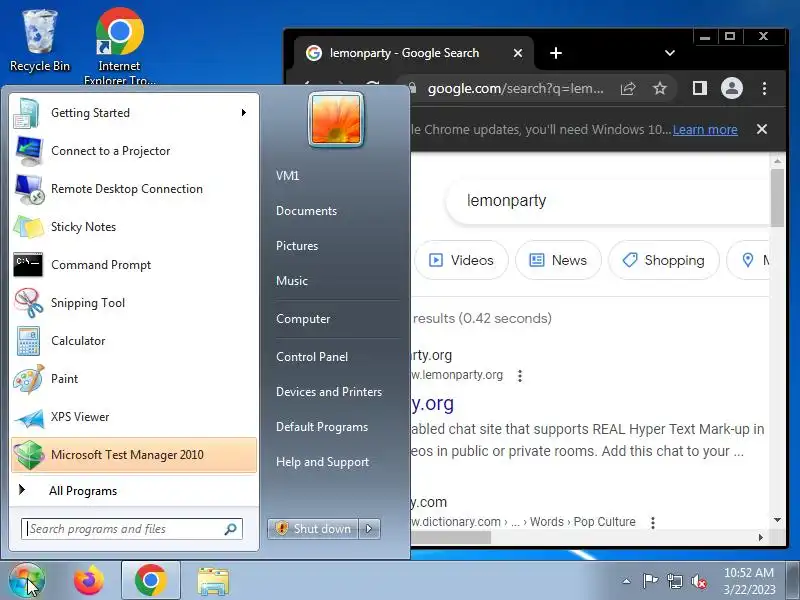
Task: Open Remote Desktop Connection
Action: point(134,189)
